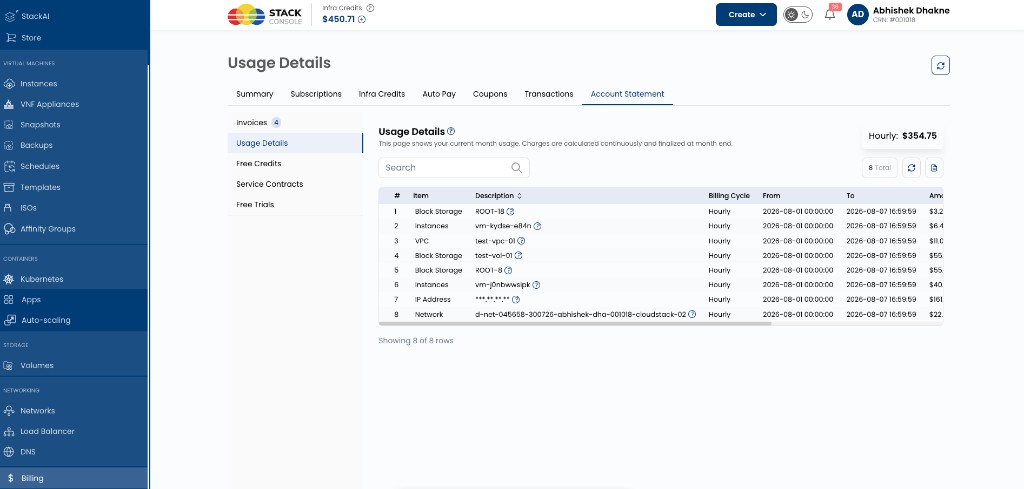The width and height of the screenshot is (1024, 489).
Task: Click info icon next to vm-j0nbwwsipk
Action: (536, 285)
